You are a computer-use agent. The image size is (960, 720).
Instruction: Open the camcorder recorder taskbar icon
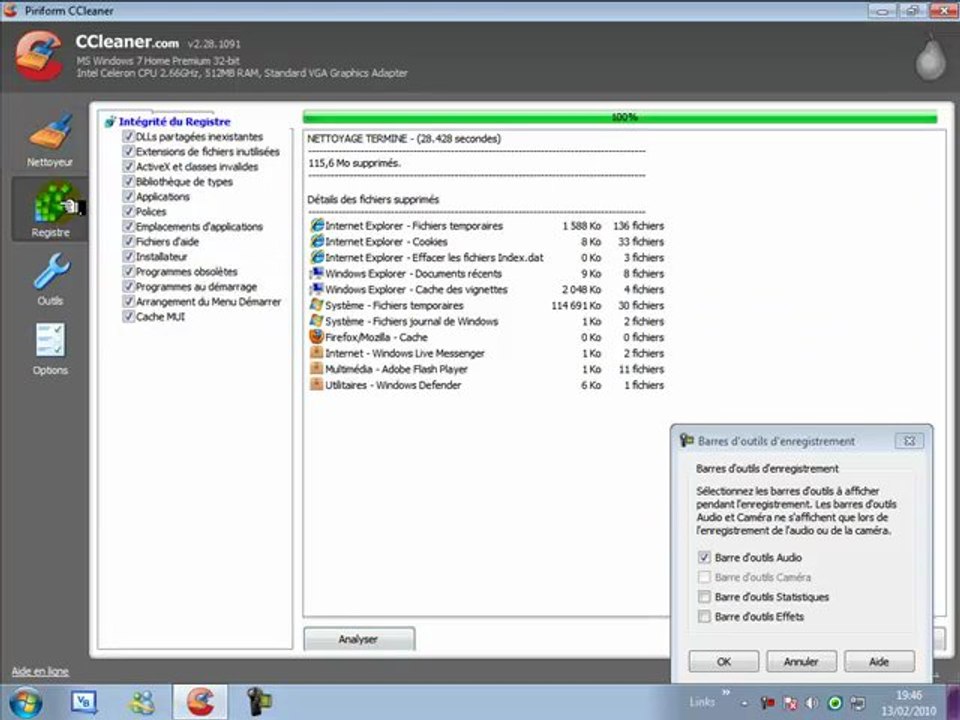pos(259,702)
